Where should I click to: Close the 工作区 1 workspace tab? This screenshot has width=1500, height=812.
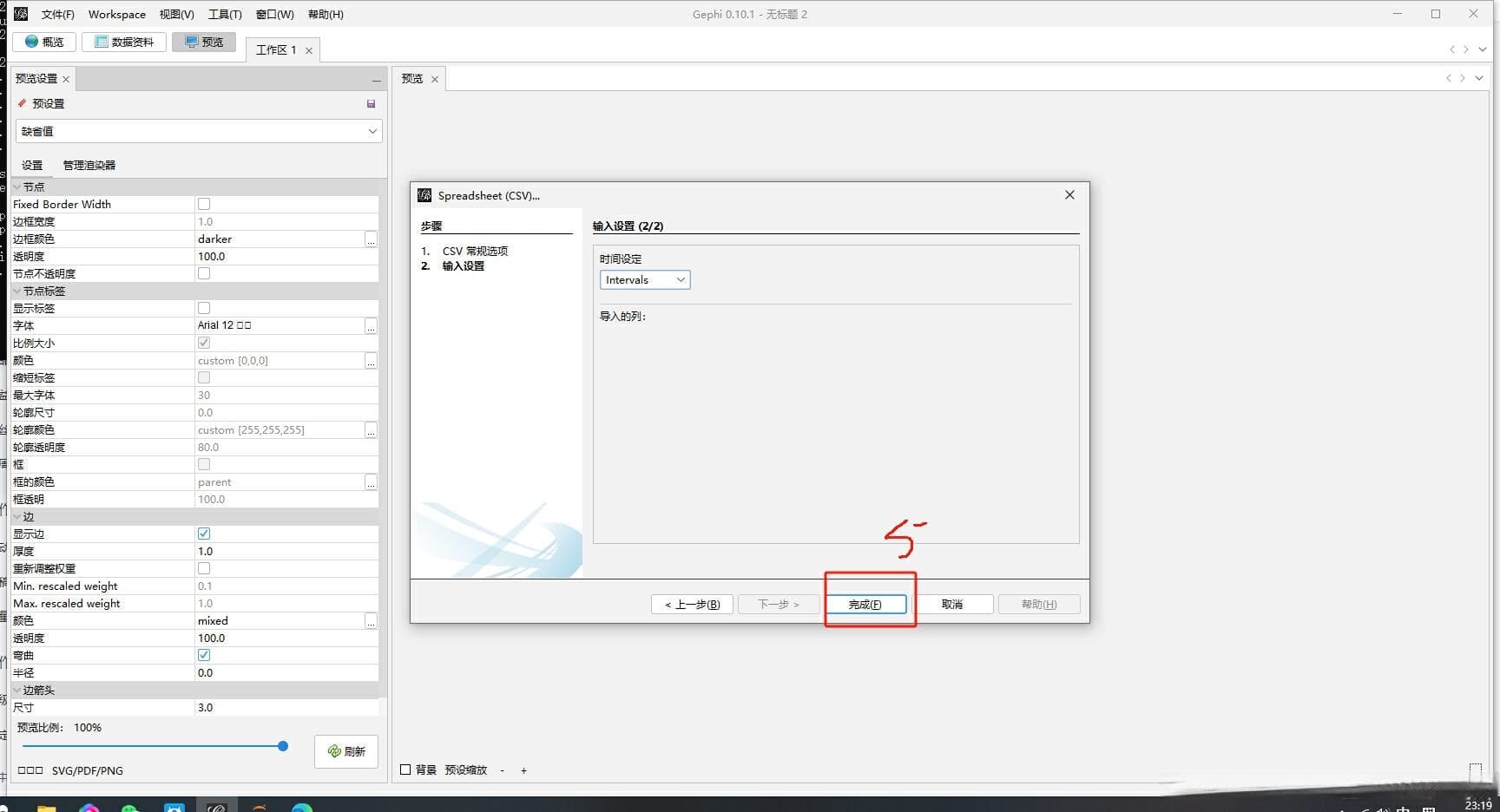coord(308,50)
